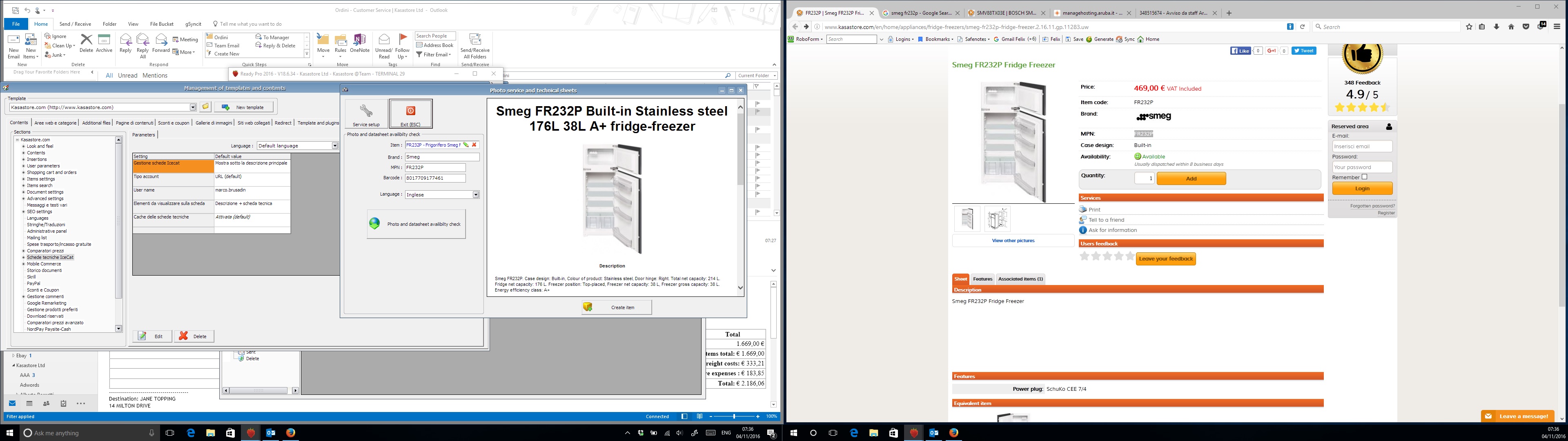Open the Inglese language dropdown
This screenshot has width=1568, height=441.
click(x=476, y=195)
